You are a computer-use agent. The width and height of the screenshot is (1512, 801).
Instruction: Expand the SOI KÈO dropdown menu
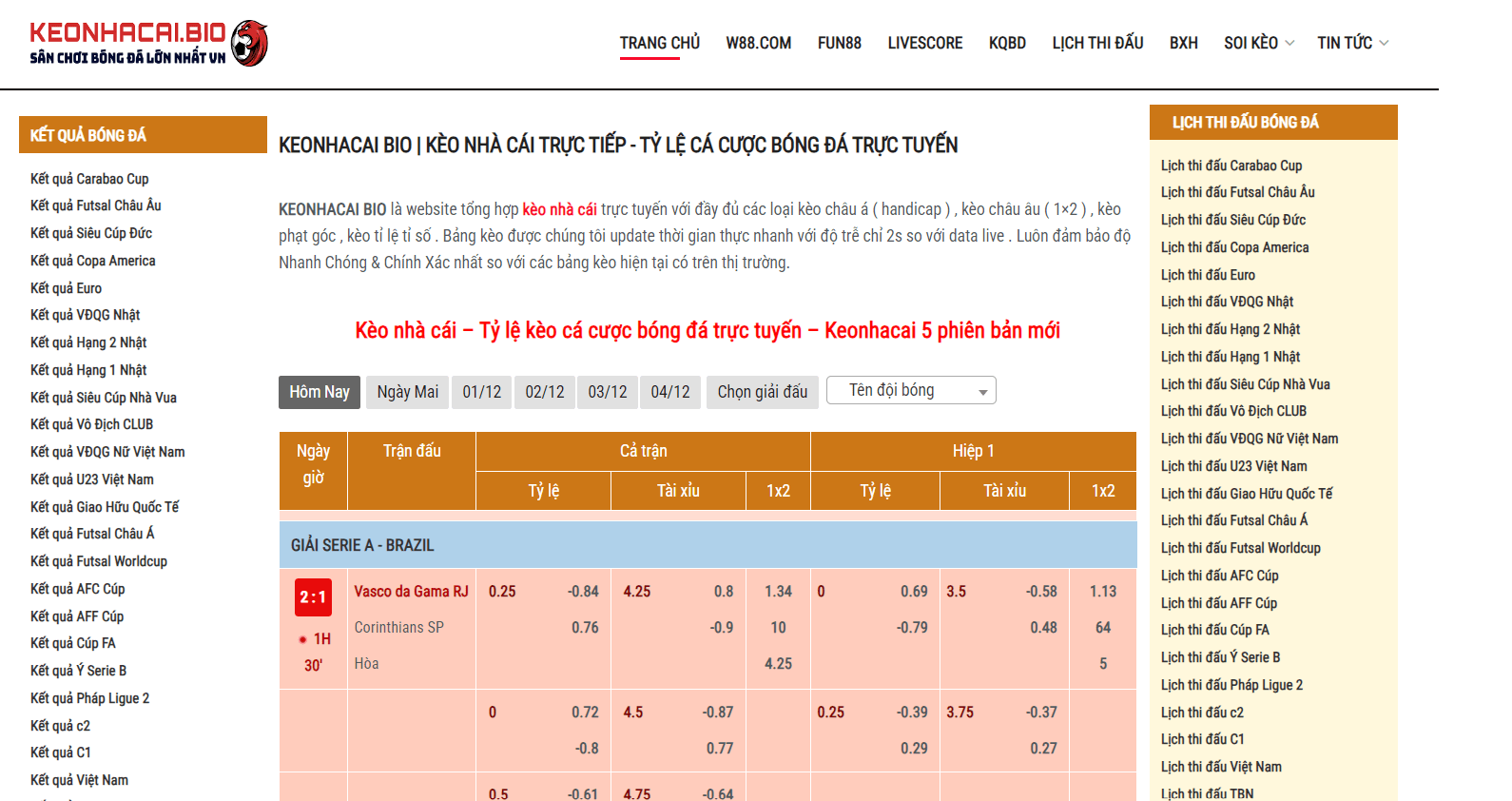tap(1258, 43)
